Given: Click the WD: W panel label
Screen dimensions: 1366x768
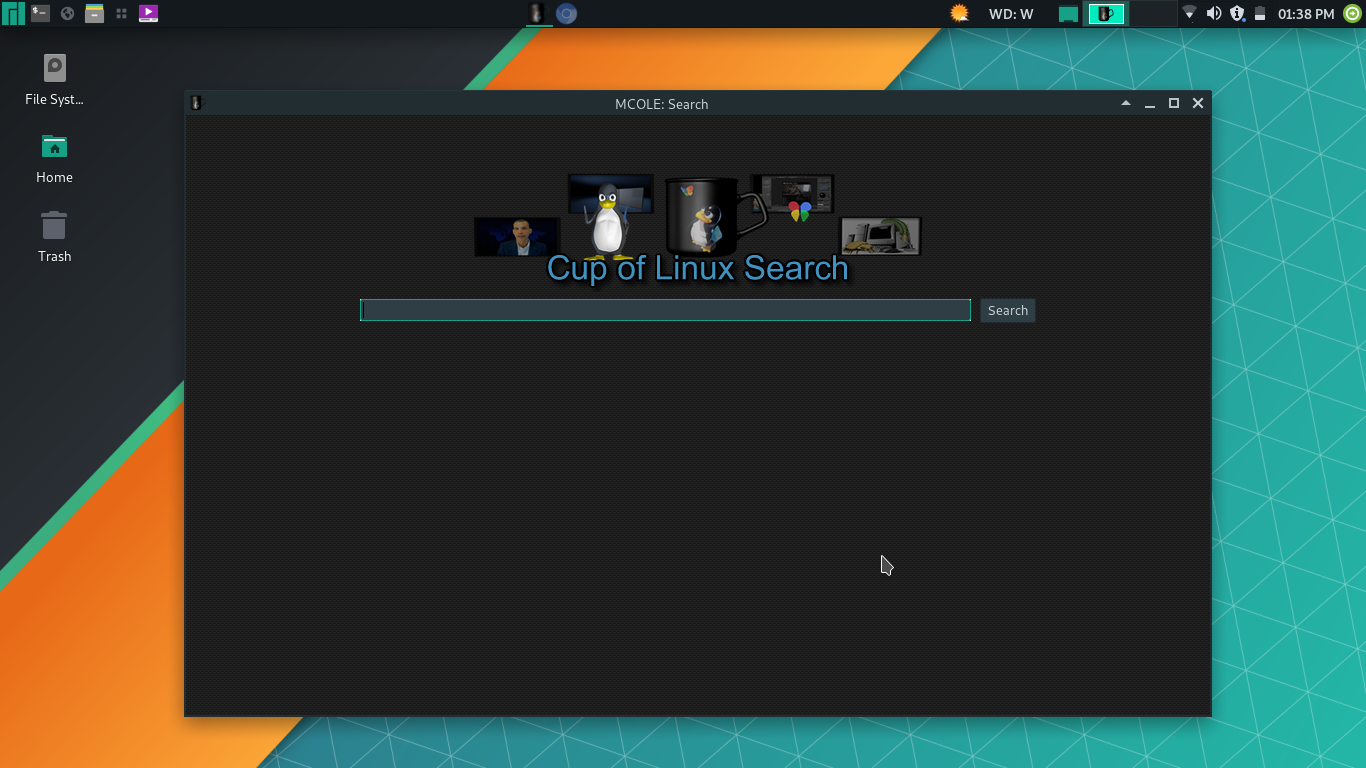Looking at the screenshot, I should click(1010, 14).
